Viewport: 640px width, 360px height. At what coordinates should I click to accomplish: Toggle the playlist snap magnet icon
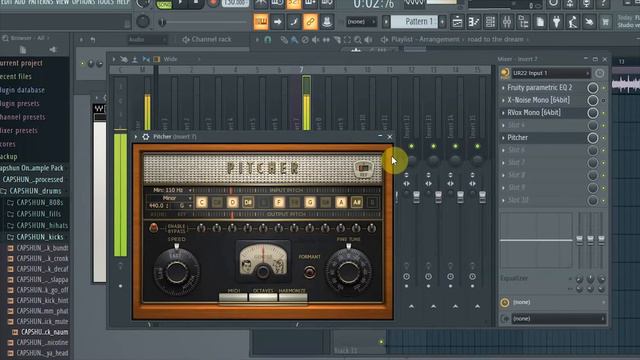coord(268,40)
